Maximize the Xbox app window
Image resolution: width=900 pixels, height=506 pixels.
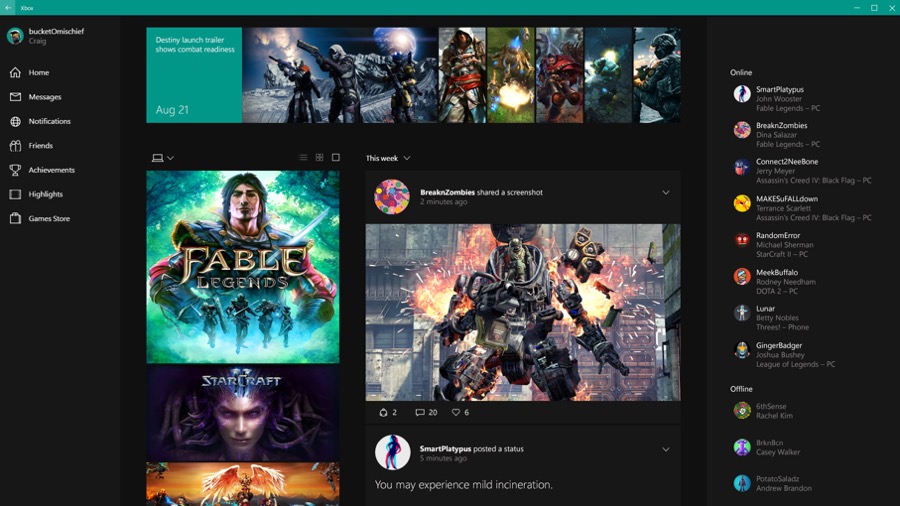click(x=874, y=7)
